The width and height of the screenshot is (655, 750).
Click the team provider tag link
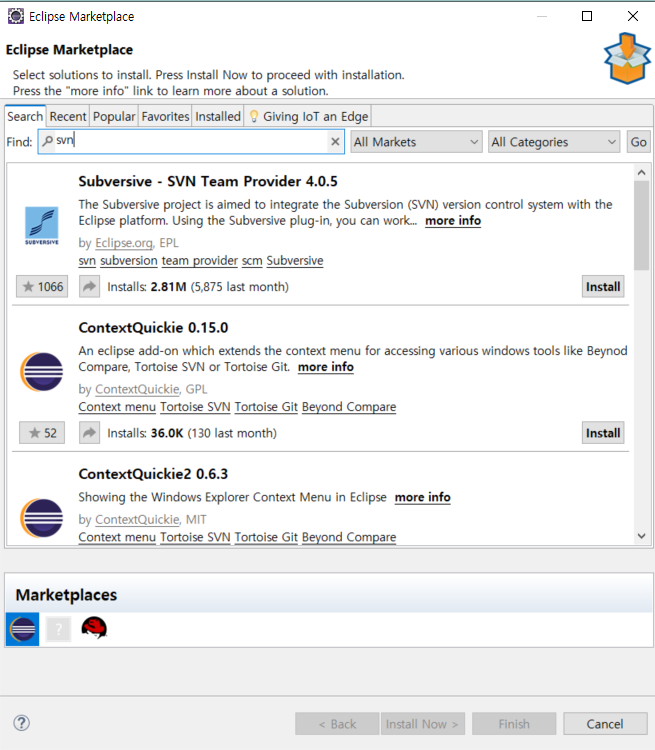pos(200,261)
